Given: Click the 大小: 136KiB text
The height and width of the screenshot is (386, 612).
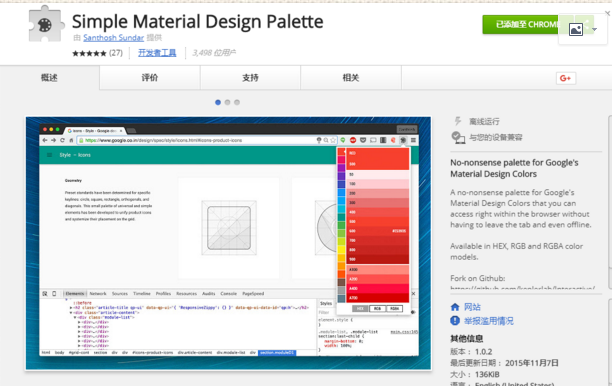Looking at the screenshot, I should (475, 375).
